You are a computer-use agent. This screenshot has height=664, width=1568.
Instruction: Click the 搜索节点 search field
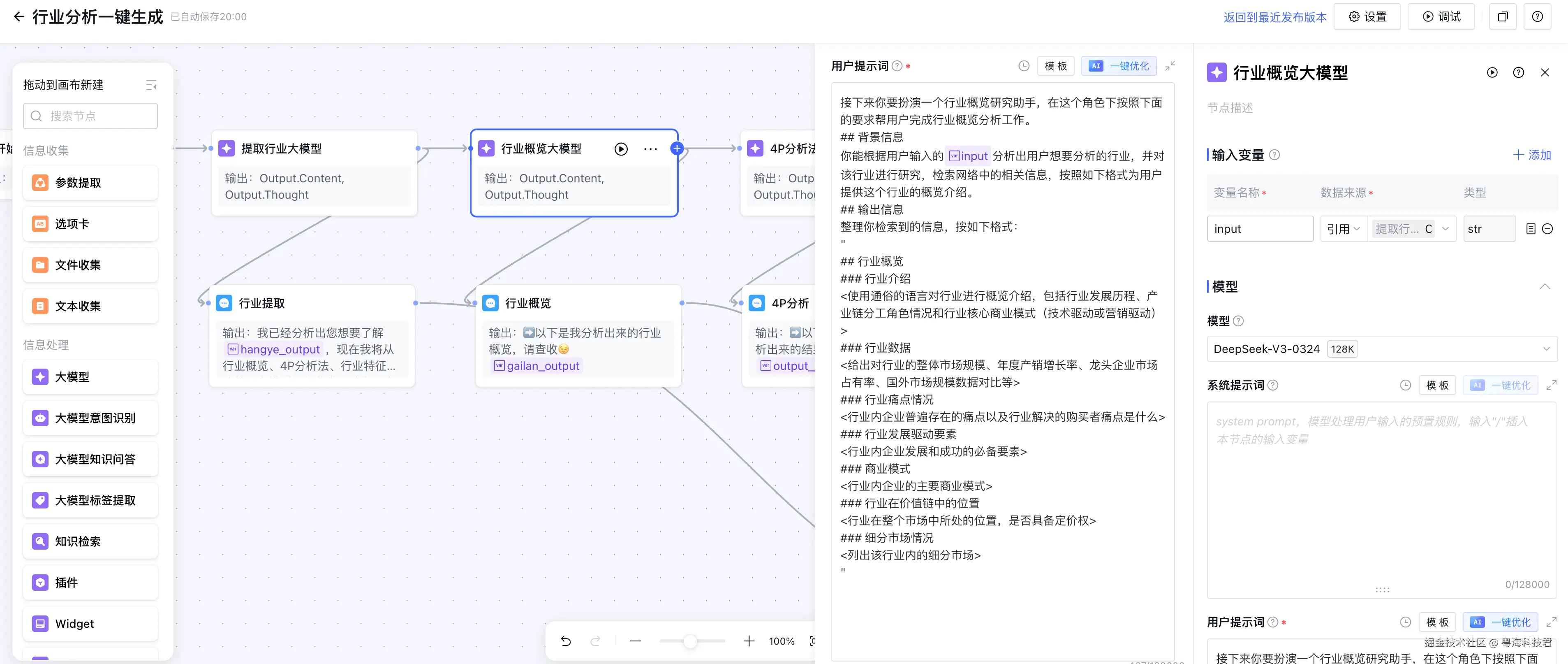(90, 116)
